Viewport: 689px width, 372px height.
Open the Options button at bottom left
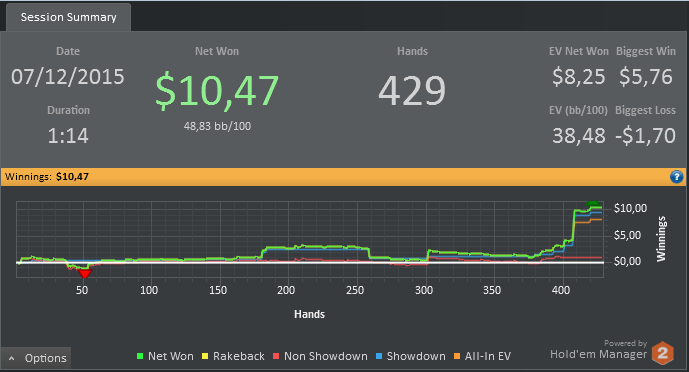(36, 358)
